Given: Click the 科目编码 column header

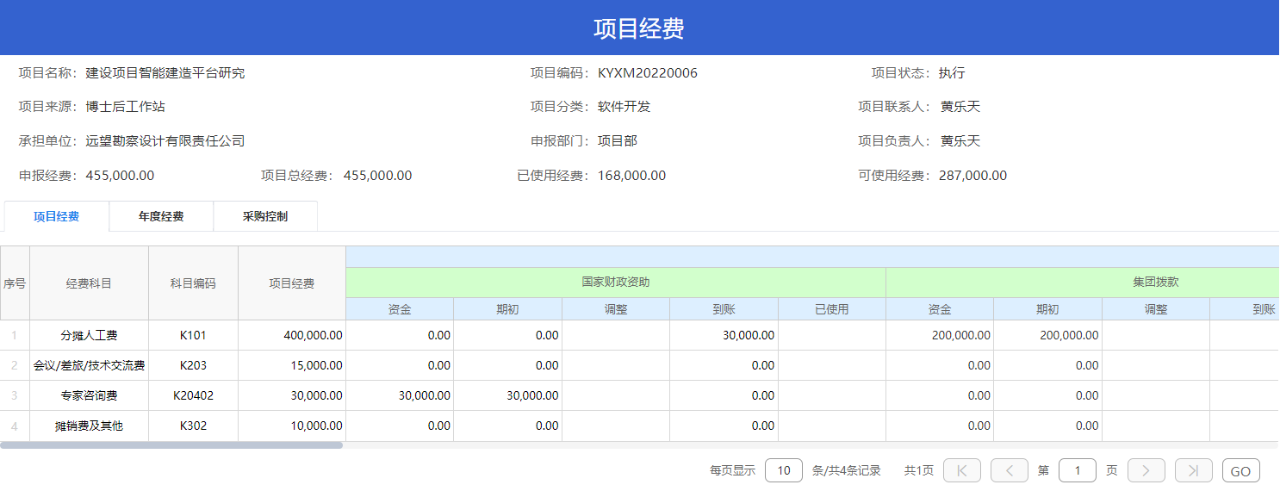Looking at the screenshot, I should tap(193, 283).
